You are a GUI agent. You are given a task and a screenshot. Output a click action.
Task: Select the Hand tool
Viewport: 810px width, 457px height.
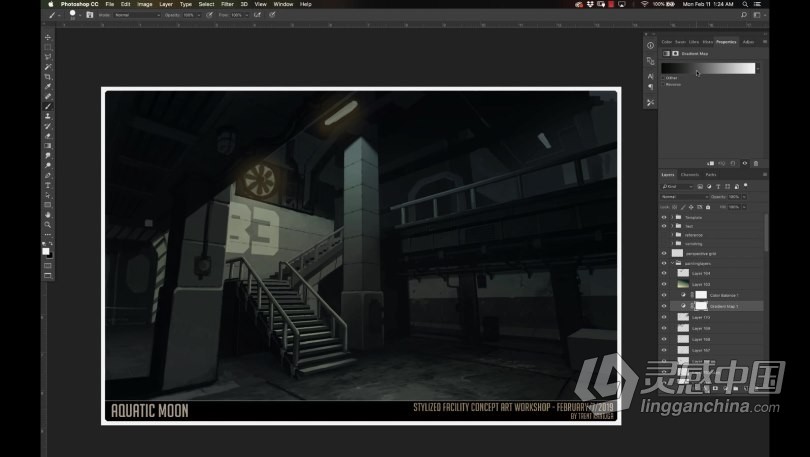(x=48, y=215)
